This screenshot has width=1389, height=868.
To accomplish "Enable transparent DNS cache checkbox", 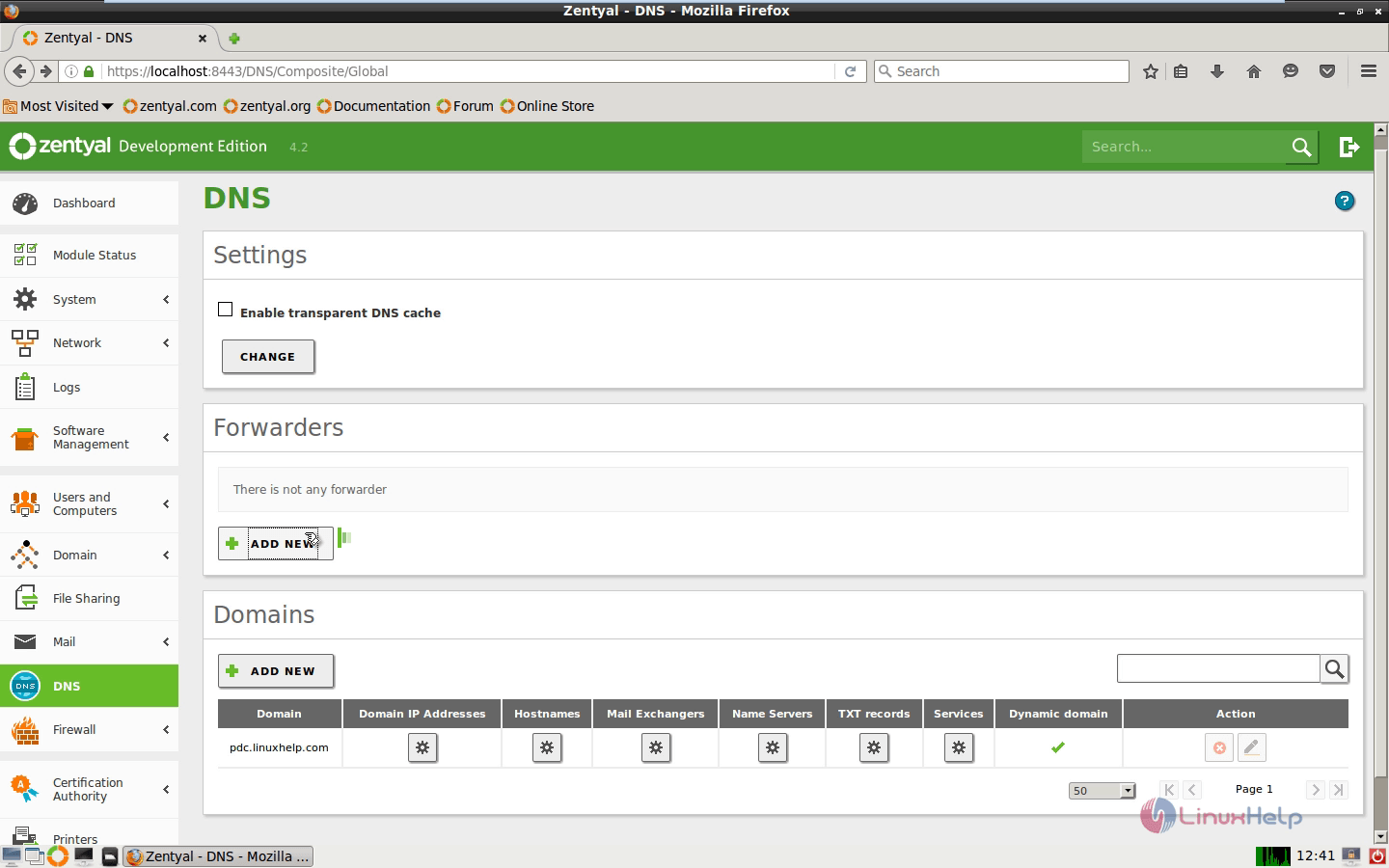I will click(x=226, y=310).
